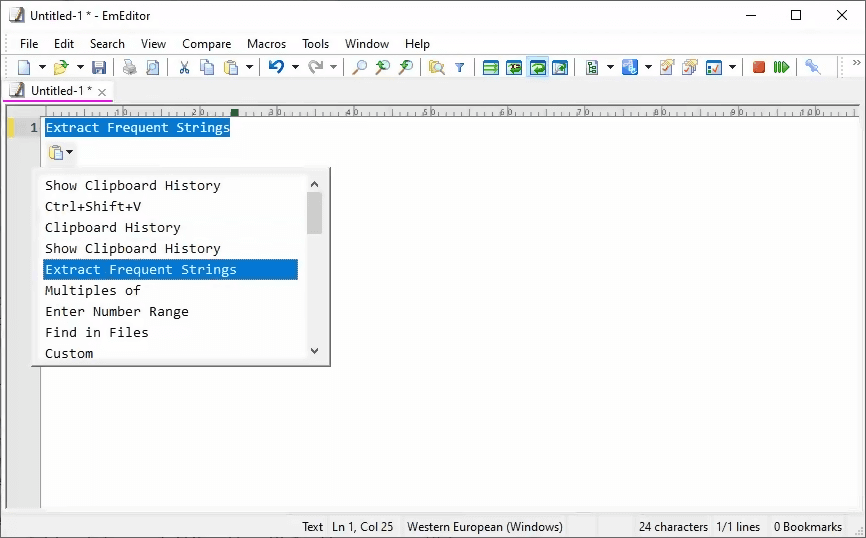This screenshot has width=866, height=538.
Task: Create a new file with the New icon
Action: tap(24, 67)
